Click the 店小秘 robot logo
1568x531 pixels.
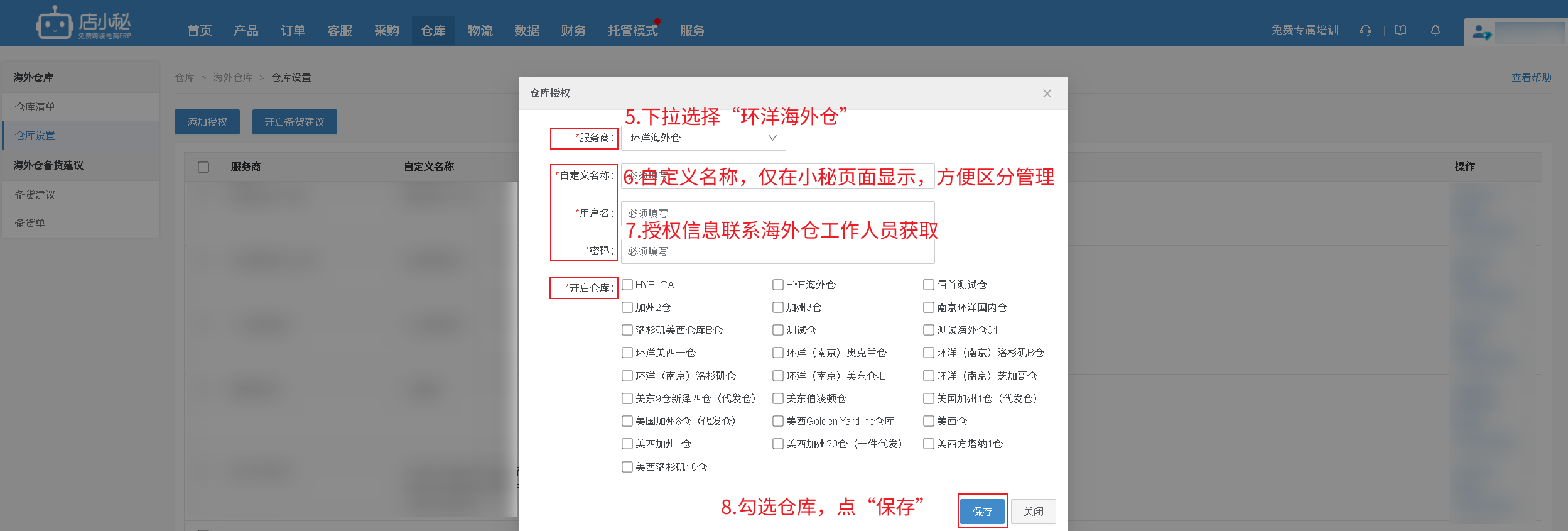point(55,24)
